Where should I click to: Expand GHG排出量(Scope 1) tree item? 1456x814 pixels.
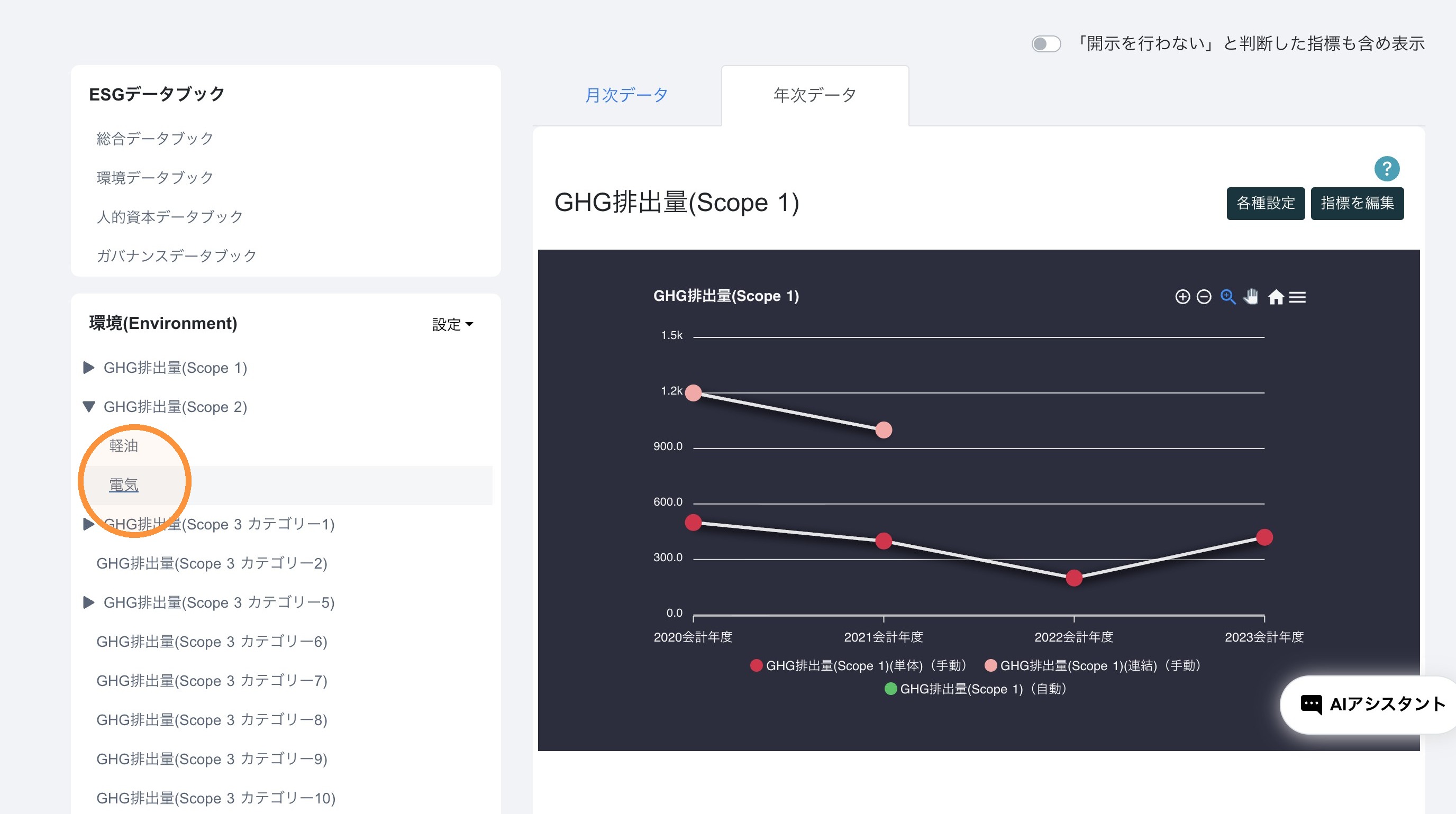pos(89,368)
